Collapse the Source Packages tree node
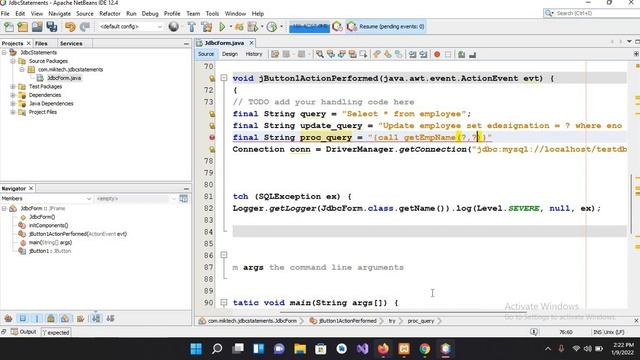The height and width of the screenshot is (360, 640). 13,61
